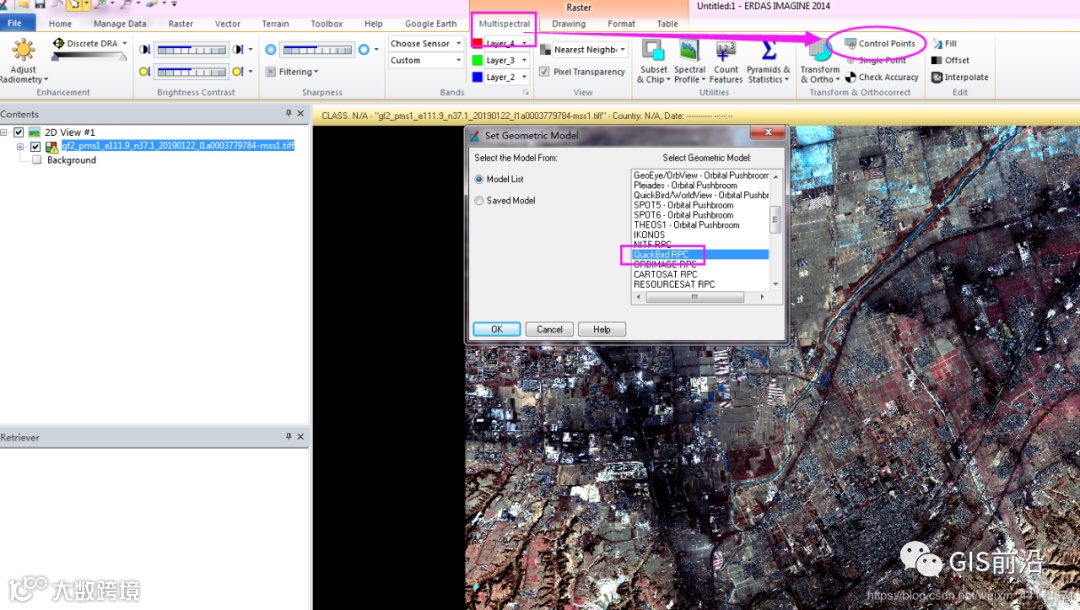
Task: Select RESOURCESAT RPC in the model list
Action: [x=700, y=284]
